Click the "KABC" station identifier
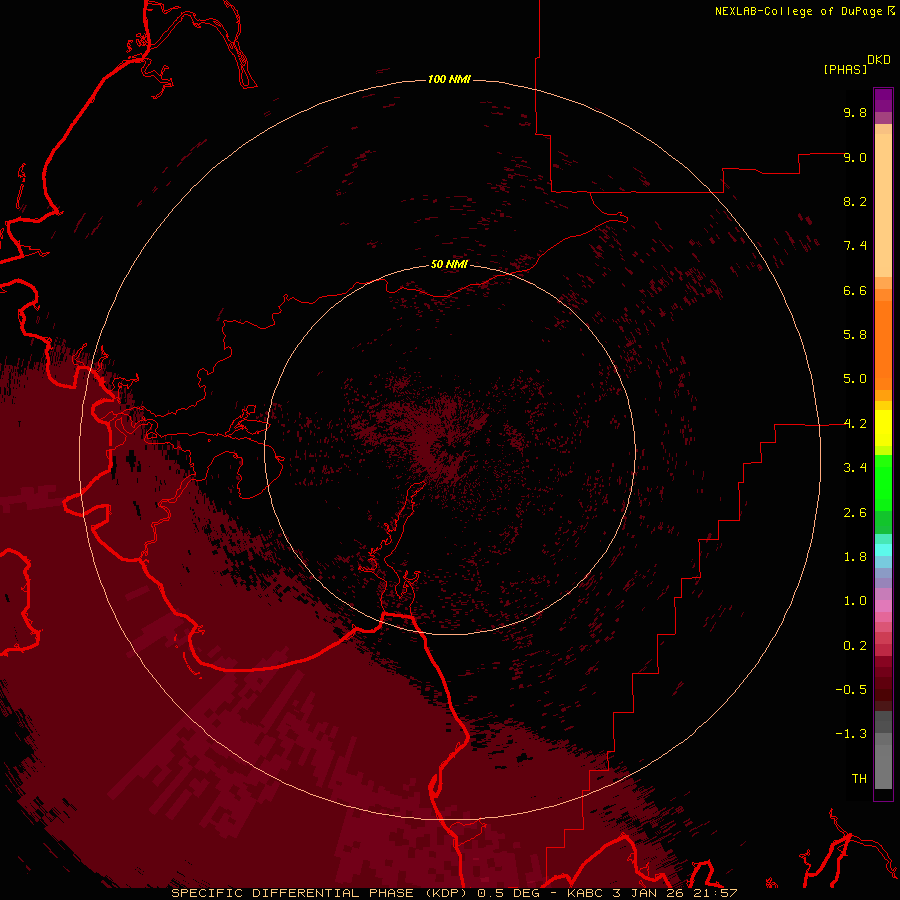 click(585, 893)
